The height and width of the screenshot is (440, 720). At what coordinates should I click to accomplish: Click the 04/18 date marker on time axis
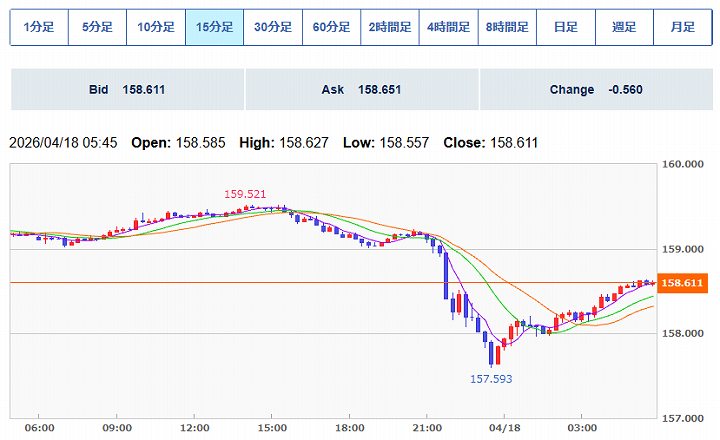tap(503, 428)
